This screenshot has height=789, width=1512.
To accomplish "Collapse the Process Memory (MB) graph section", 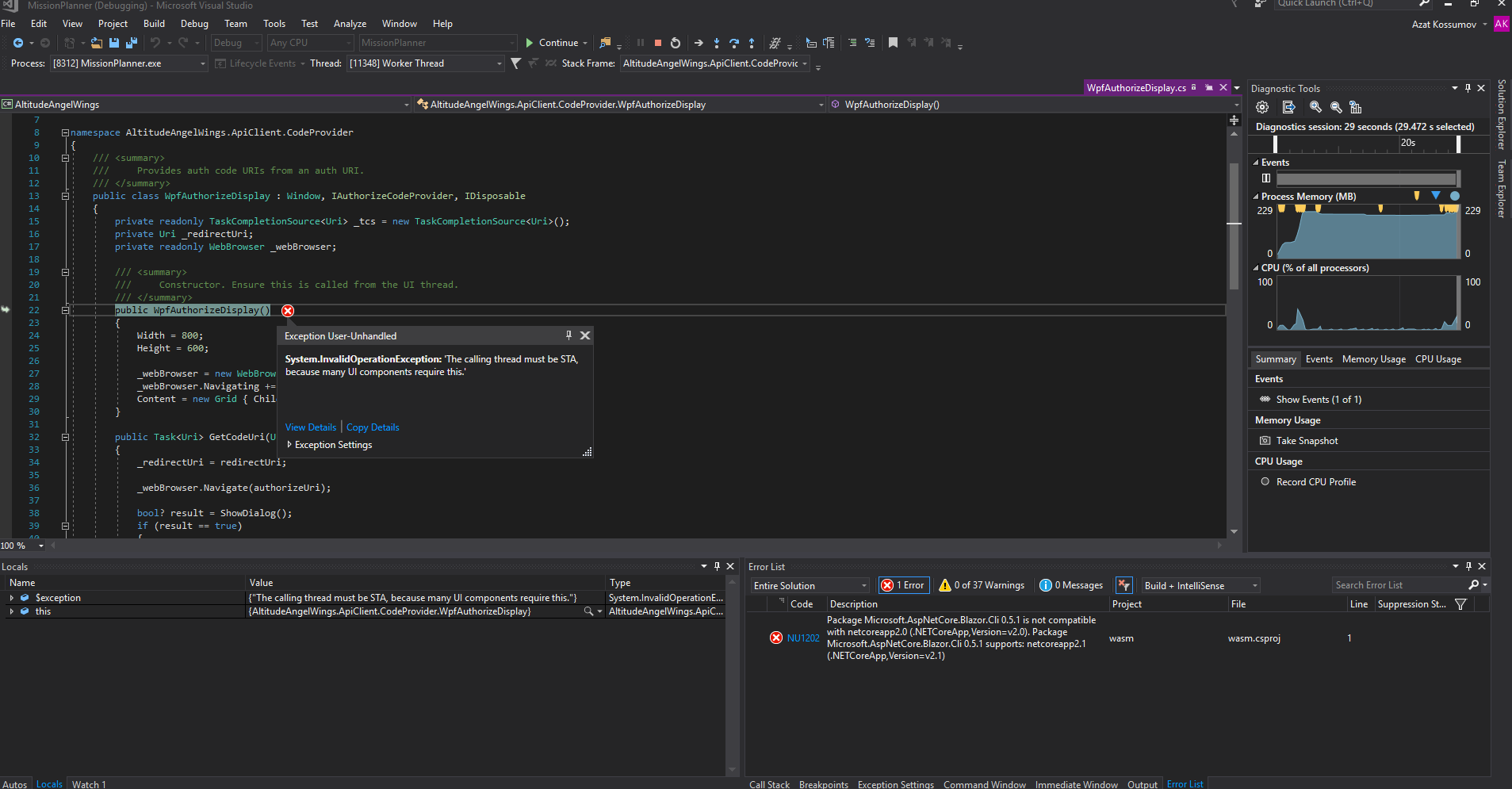I will point(1256,197).
